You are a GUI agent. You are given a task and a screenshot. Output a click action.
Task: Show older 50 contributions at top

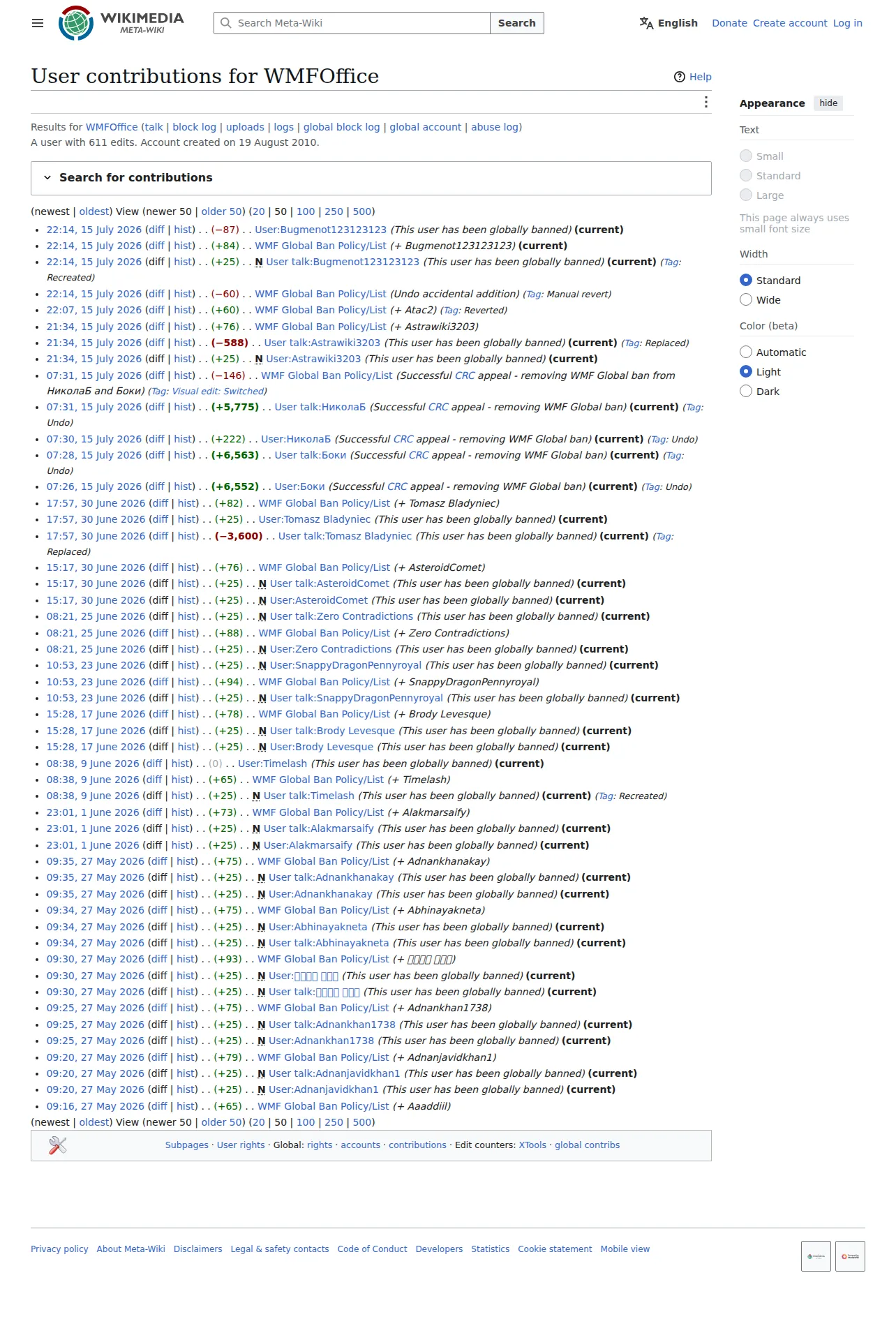click(222, 211)
